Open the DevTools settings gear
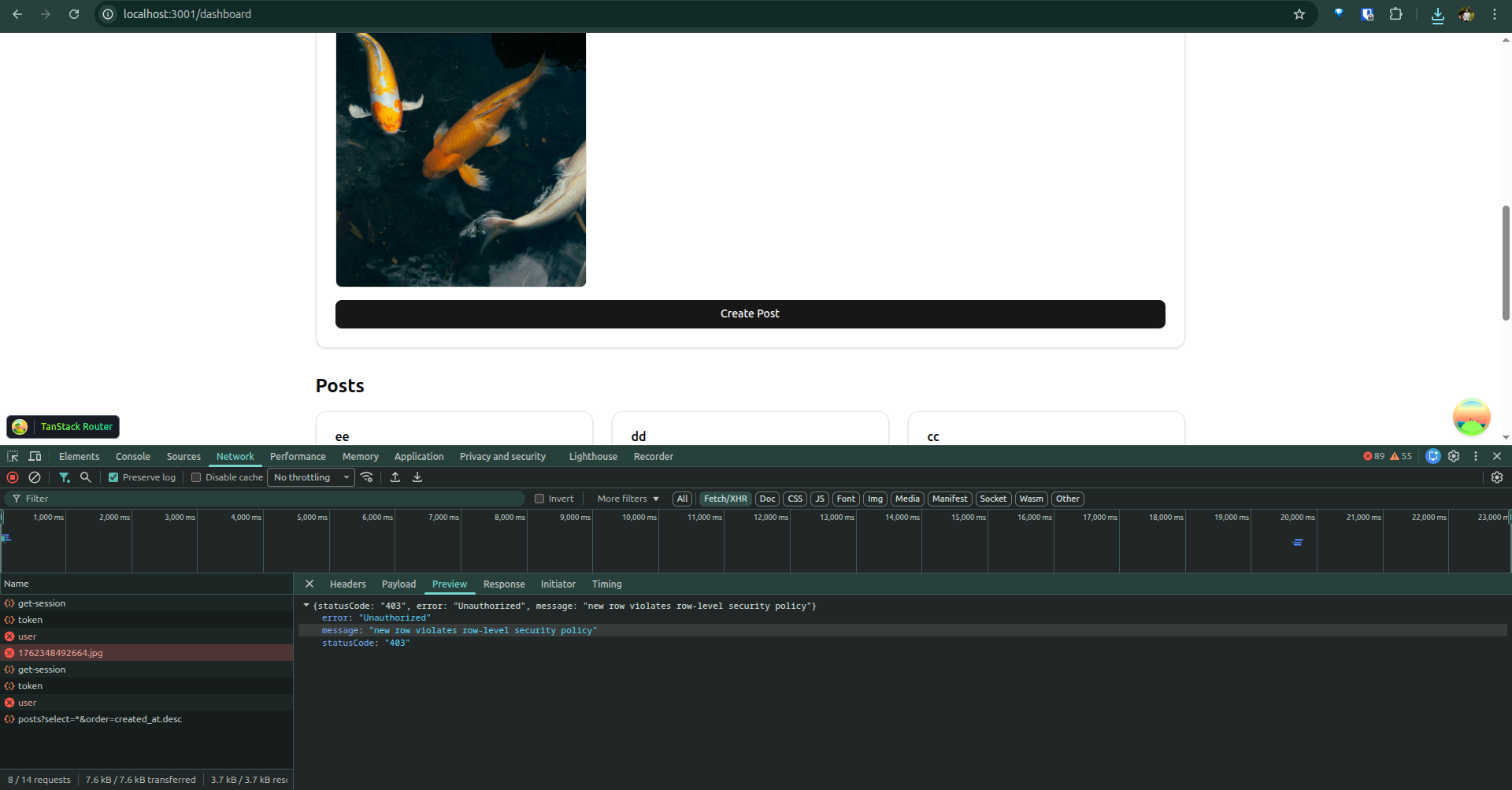 click(1454, 456)
